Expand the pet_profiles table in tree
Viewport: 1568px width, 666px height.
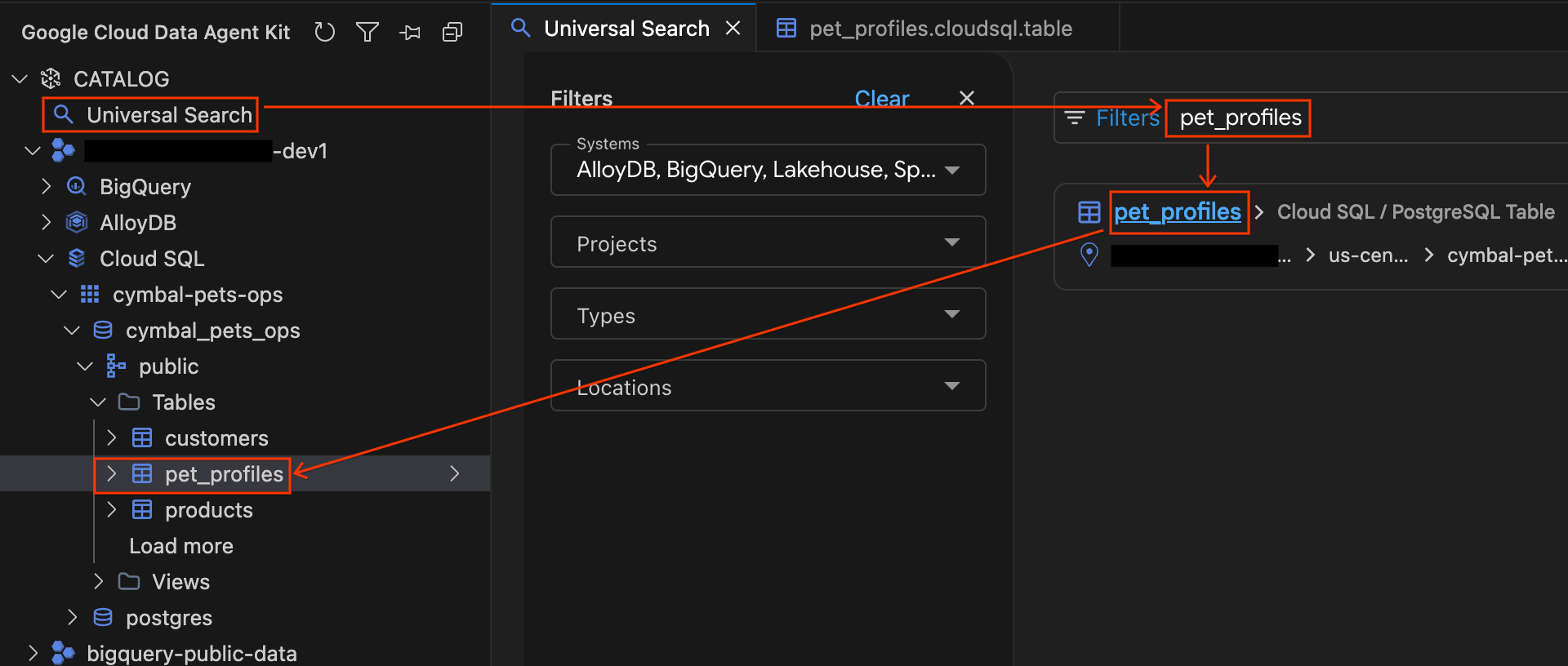(112, 473)
